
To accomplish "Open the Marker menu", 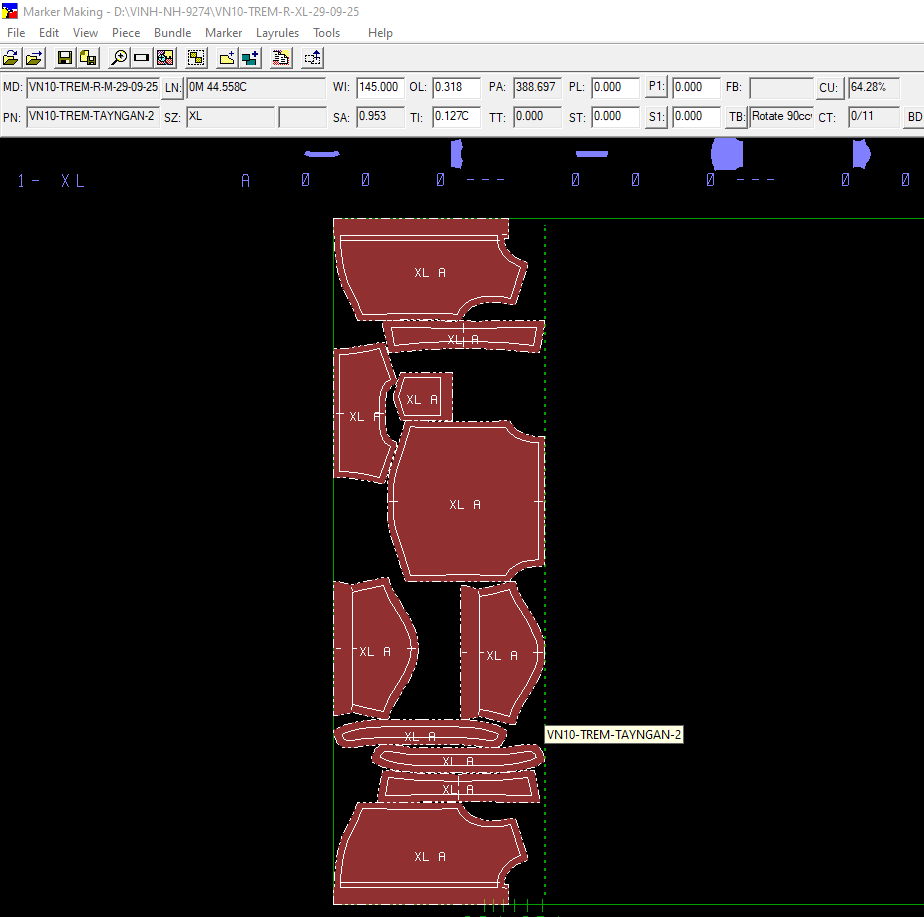I will tap(223, 33).
